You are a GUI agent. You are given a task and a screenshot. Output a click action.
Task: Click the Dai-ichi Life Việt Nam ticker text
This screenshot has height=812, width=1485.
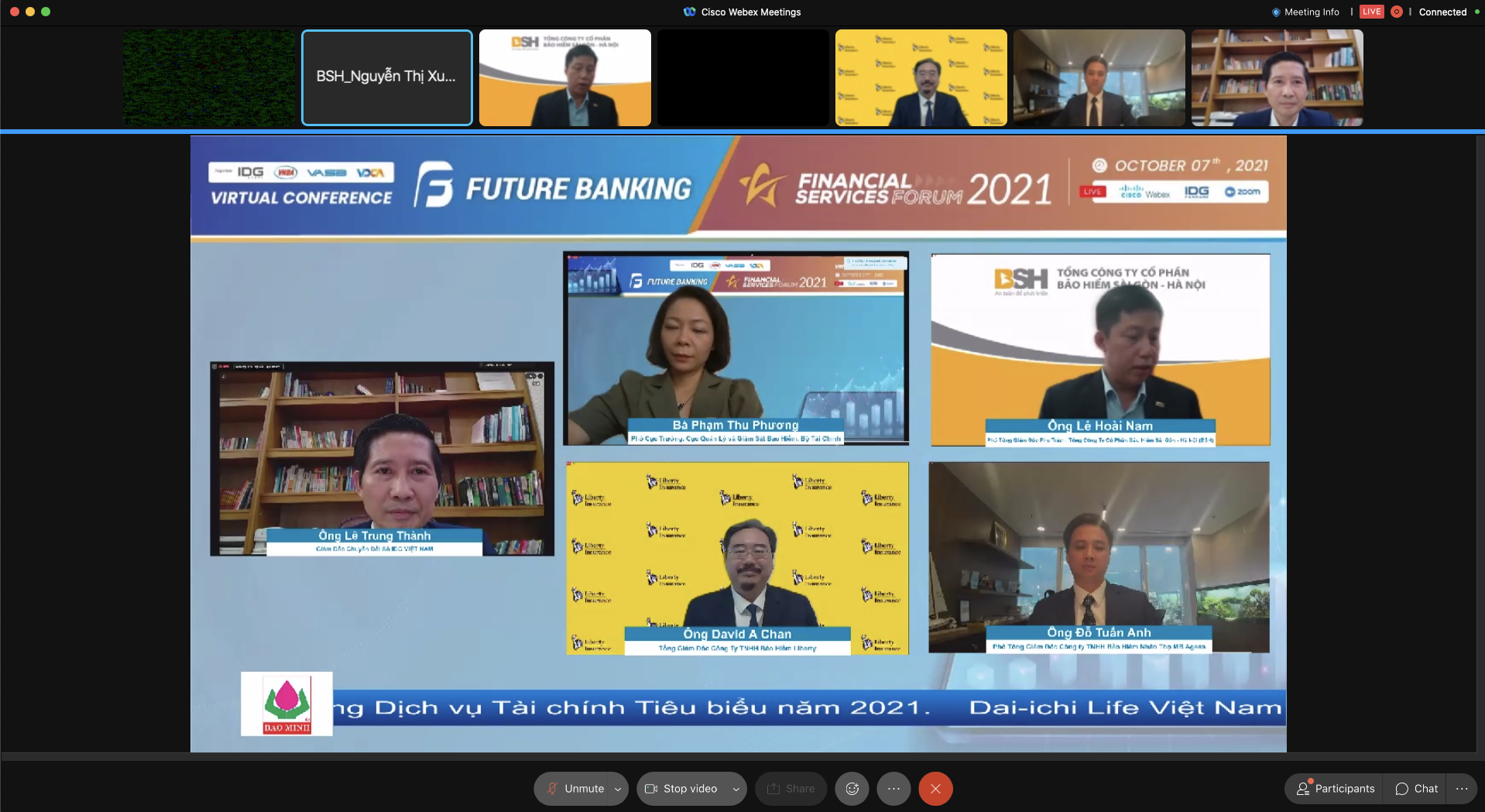(x=1125, y=708)
